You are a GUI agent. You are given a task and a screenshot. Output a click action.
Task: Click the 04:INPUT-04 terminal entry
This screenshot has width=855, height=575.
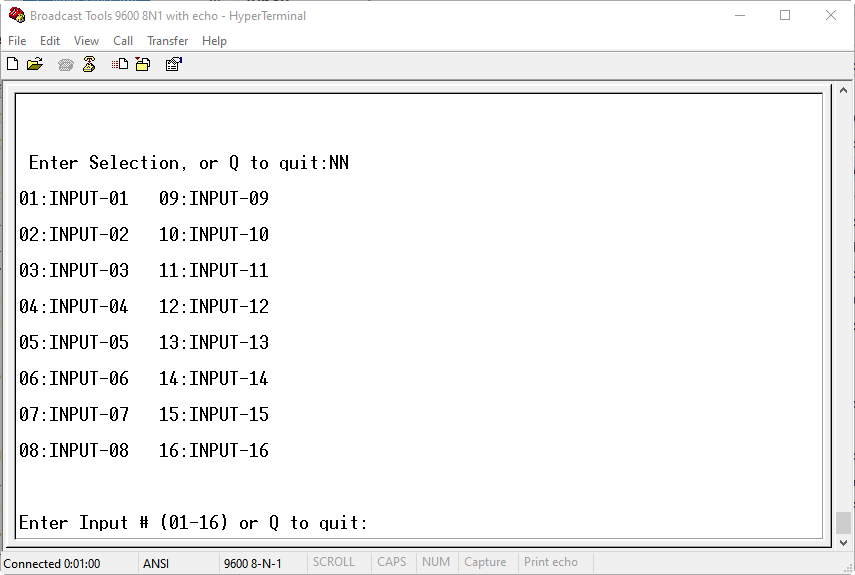74,306
